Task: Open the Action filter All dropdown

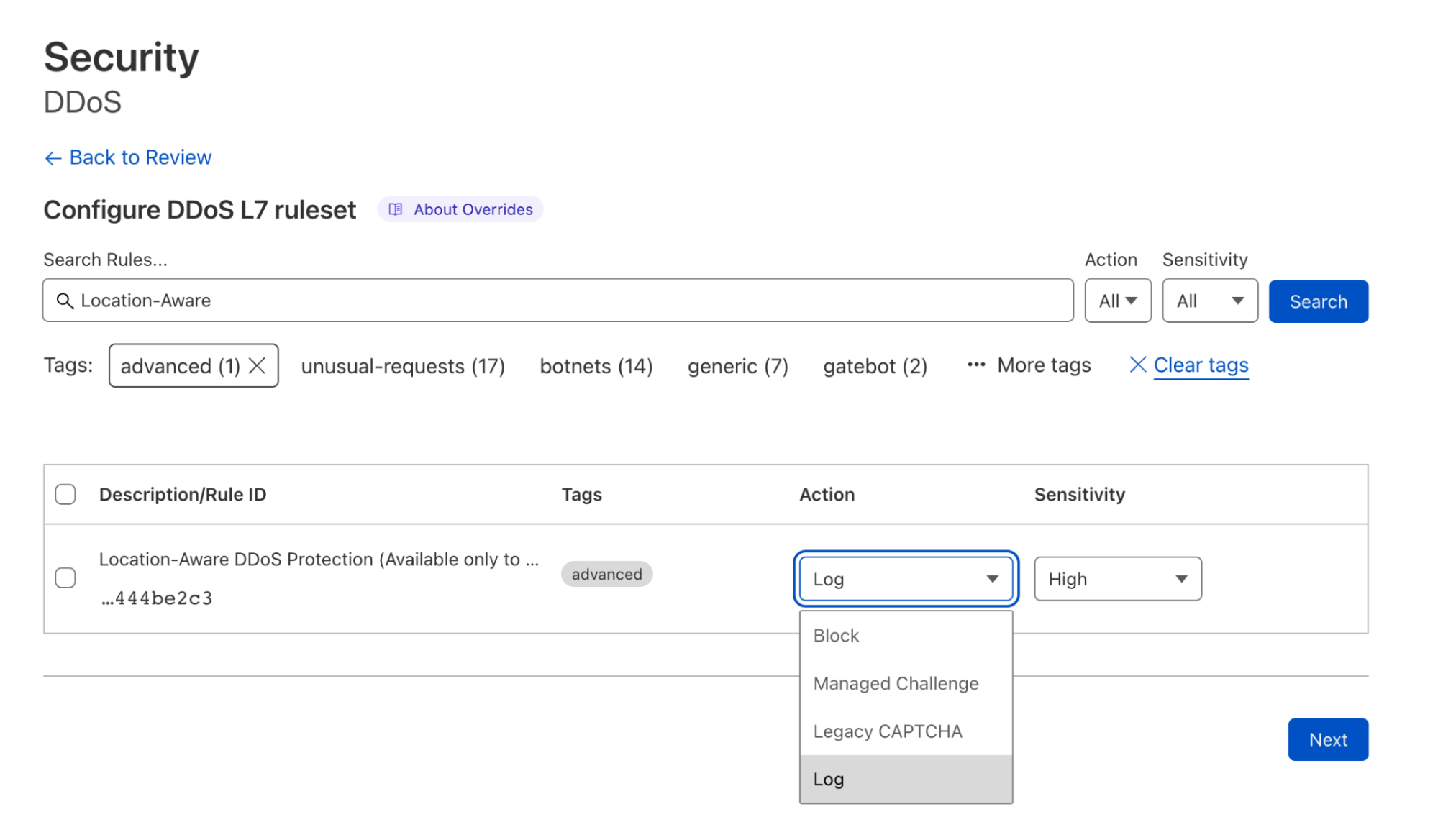Action: tap(1117, 301)
